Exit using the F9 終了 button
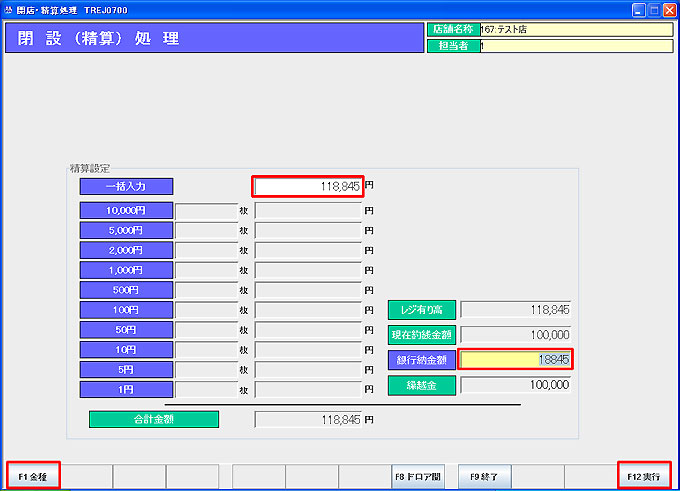Image resolution: width=680 pixels, height=491 pixels. click(x=484, y=476)
